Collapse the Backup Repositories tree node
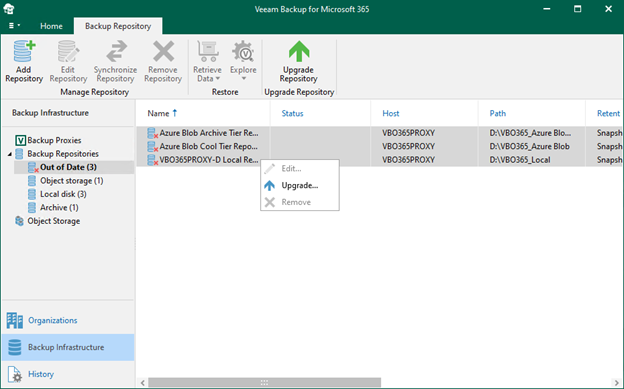This screenshot has height=389, width=624. pos(10,154)
